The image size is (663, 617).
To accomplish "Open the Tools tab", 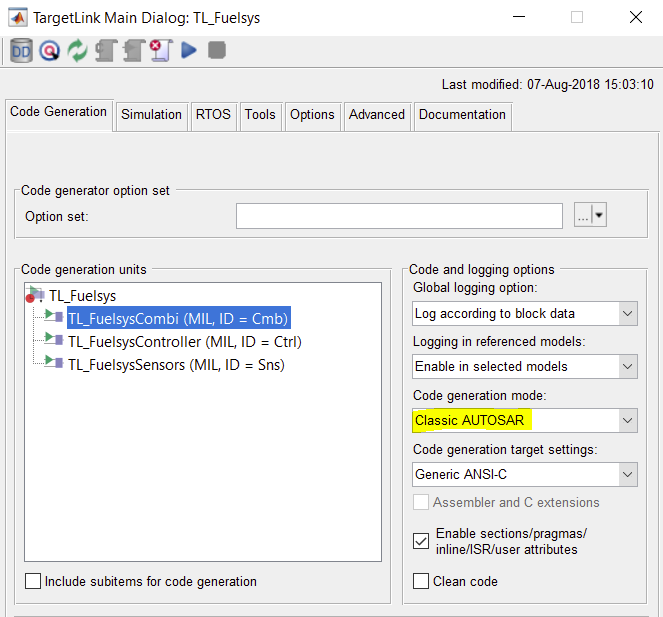I will [x=260, y=115].
